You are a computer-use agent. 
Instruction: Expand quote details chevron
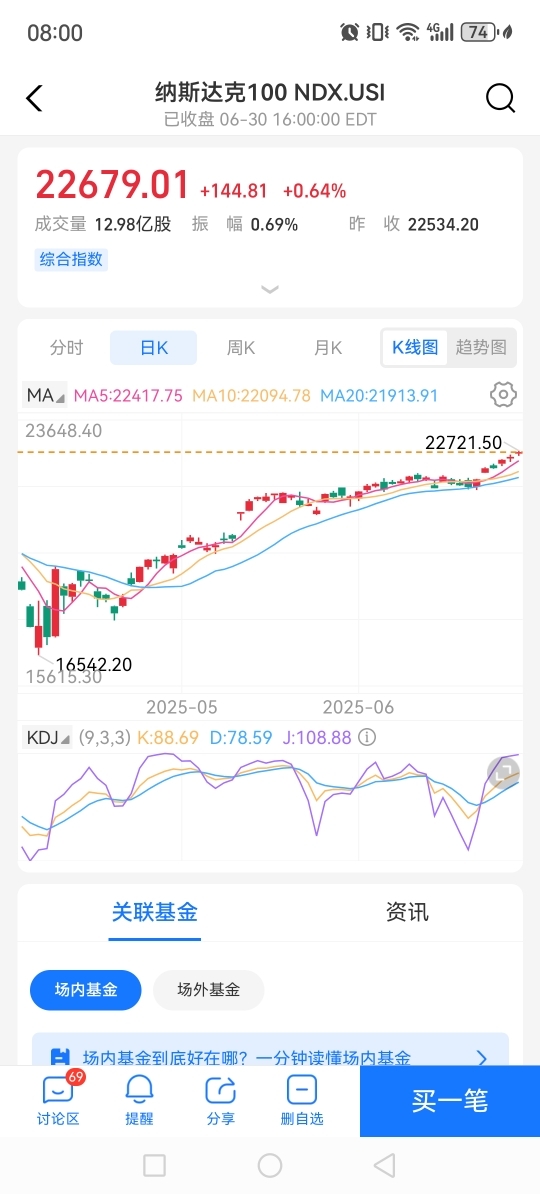(x=270, y=289)
